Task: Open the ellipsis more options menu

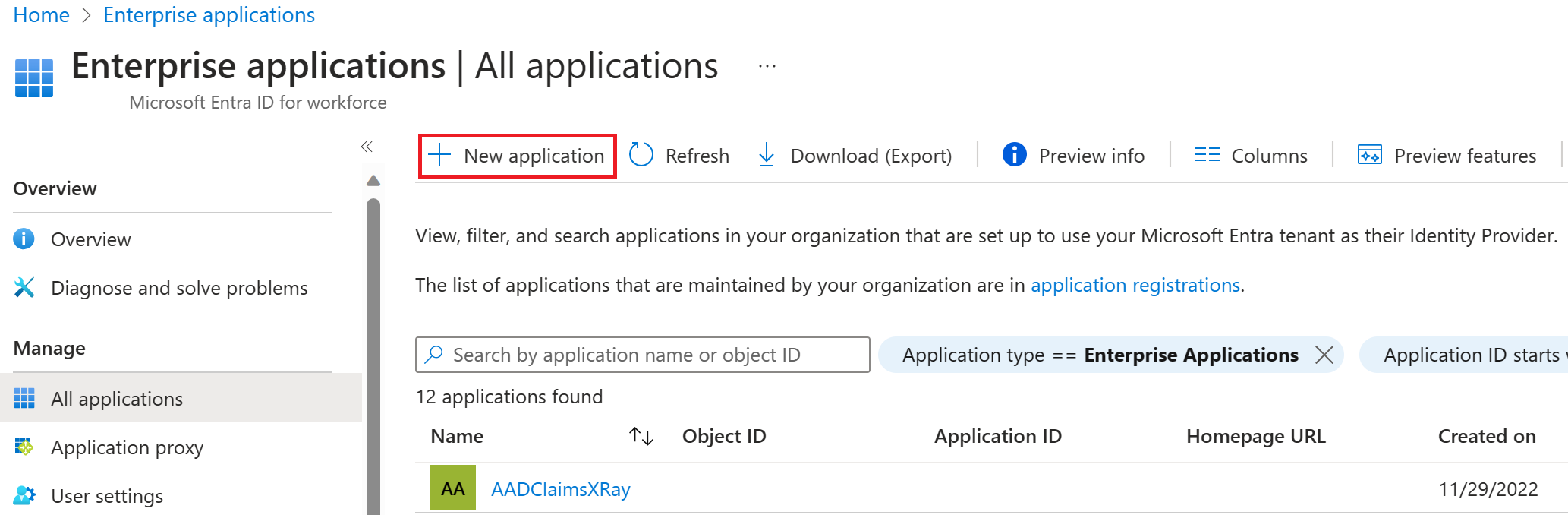Action: (767, 67)
